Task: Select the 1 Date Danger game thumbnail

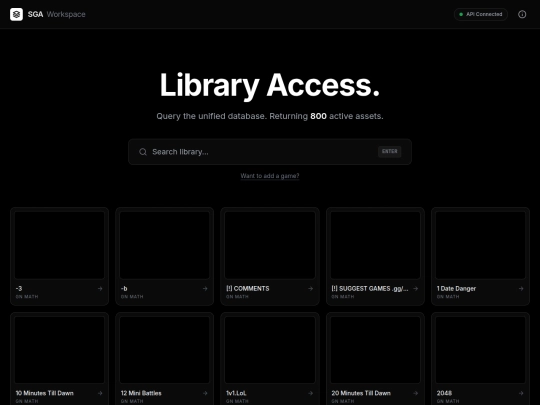Action: (x=480, y=245)
